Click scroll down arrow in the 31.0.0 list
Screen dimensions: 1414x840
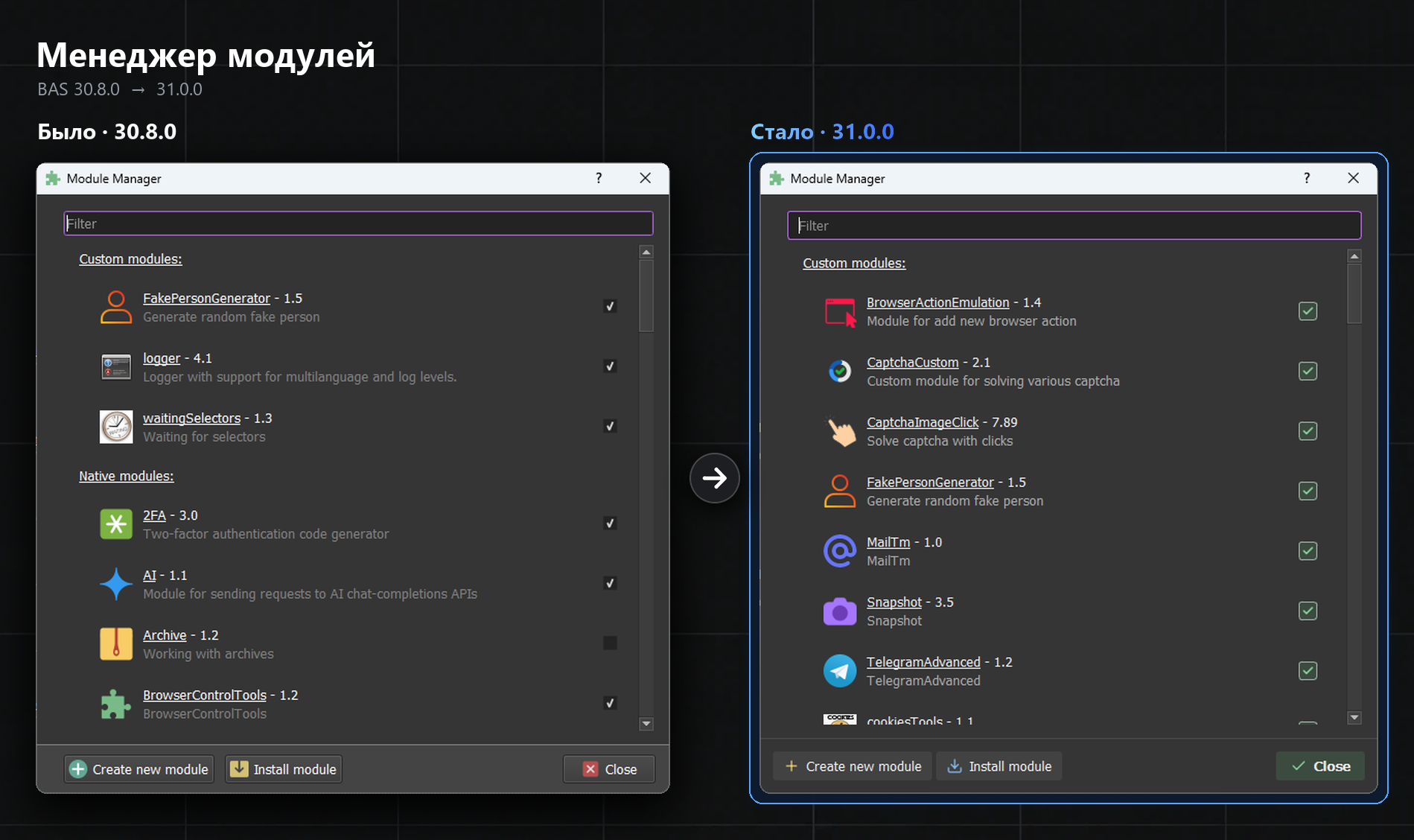coord(1354,718)
